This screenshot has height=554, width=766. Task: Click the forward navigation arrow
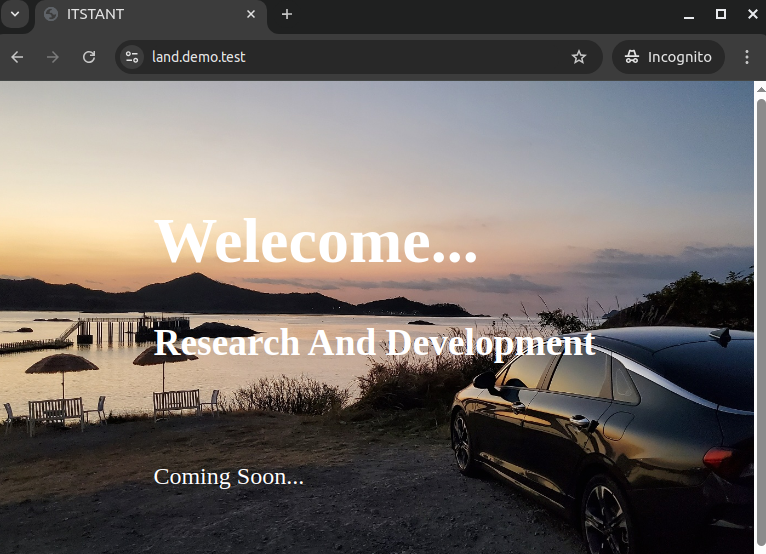[53, 57]
